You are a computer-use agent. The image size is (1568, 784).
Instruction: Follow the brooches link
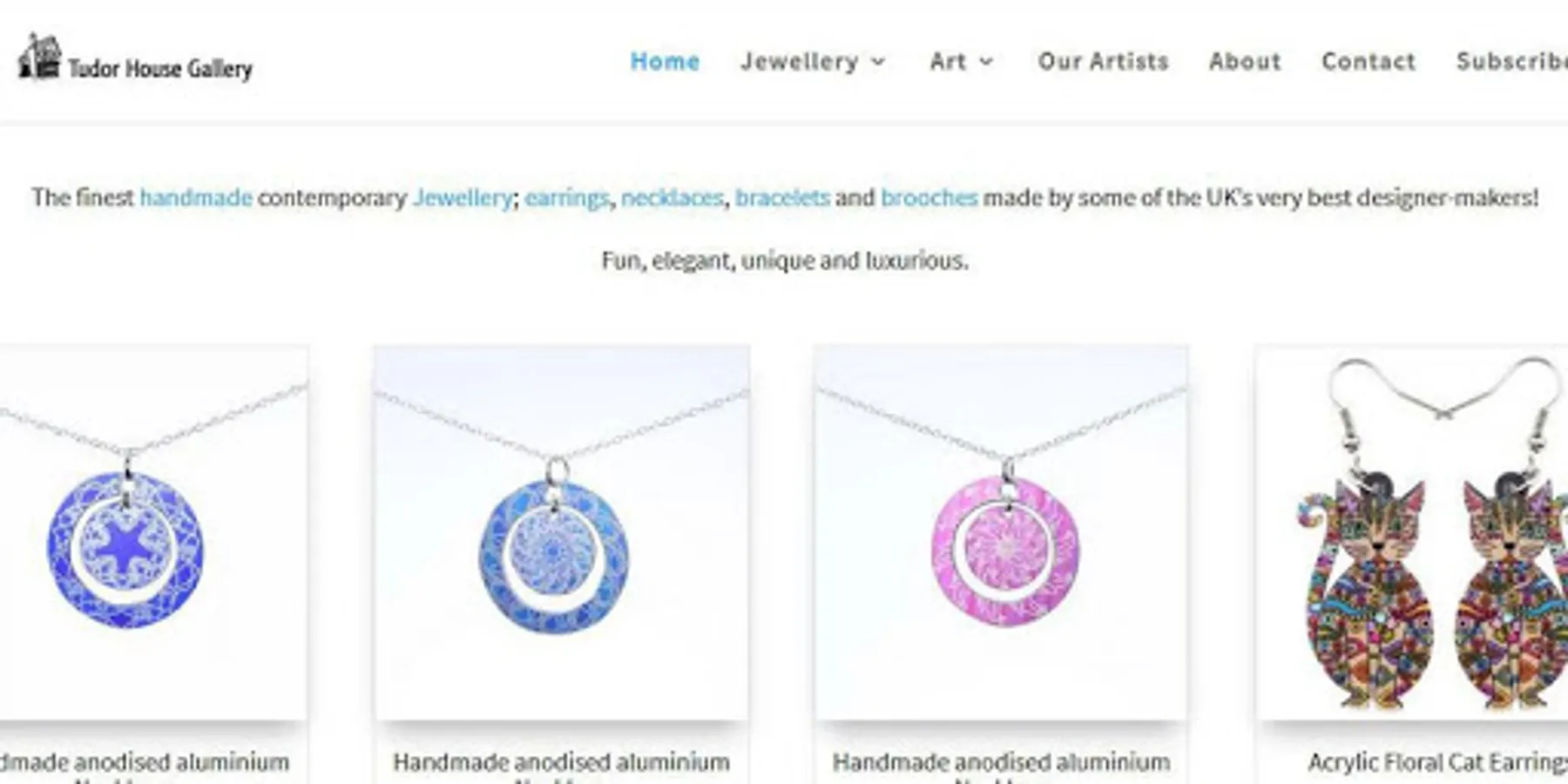coord(929,198)
